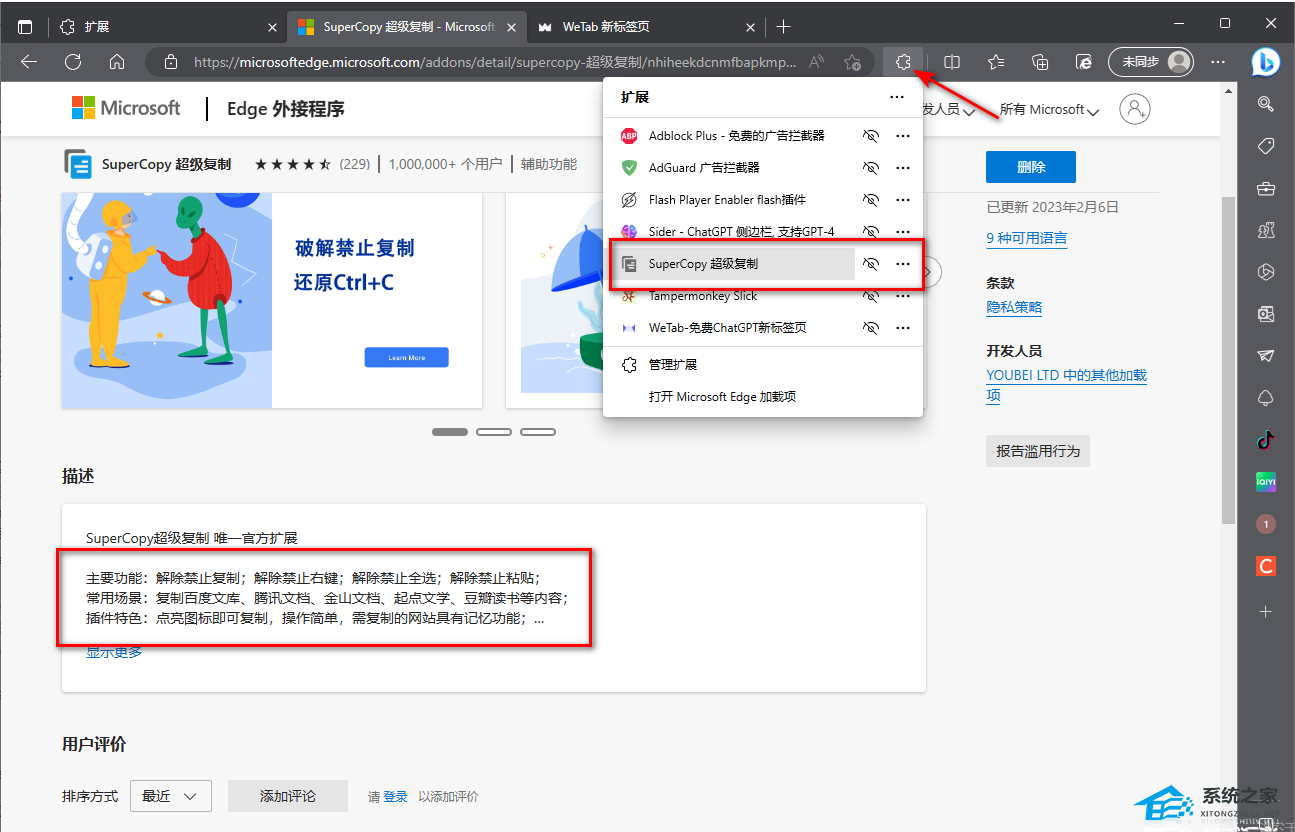Toggle toolbar visibility for AdGuard extension
The height and width of the screenshot is (832, 1295).
tap(871, 168)
